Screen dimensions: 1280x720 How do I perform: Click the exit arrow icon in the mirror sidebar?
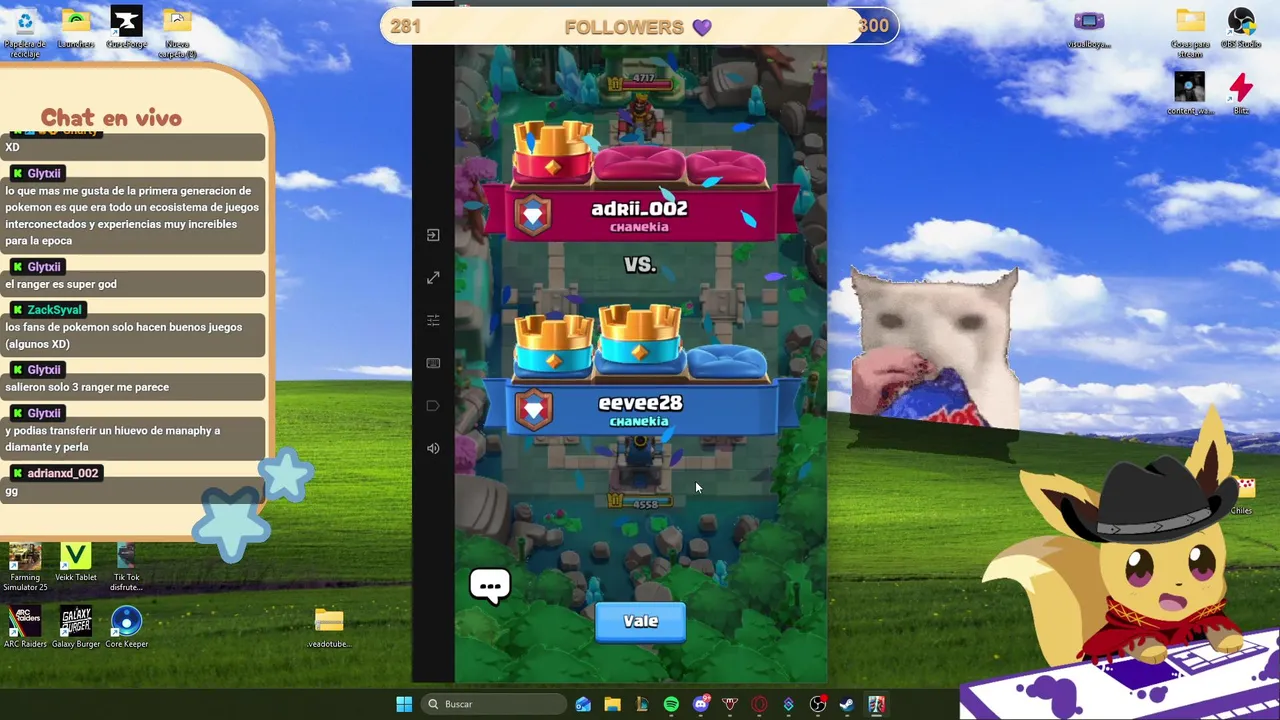(x=433, y=235)
